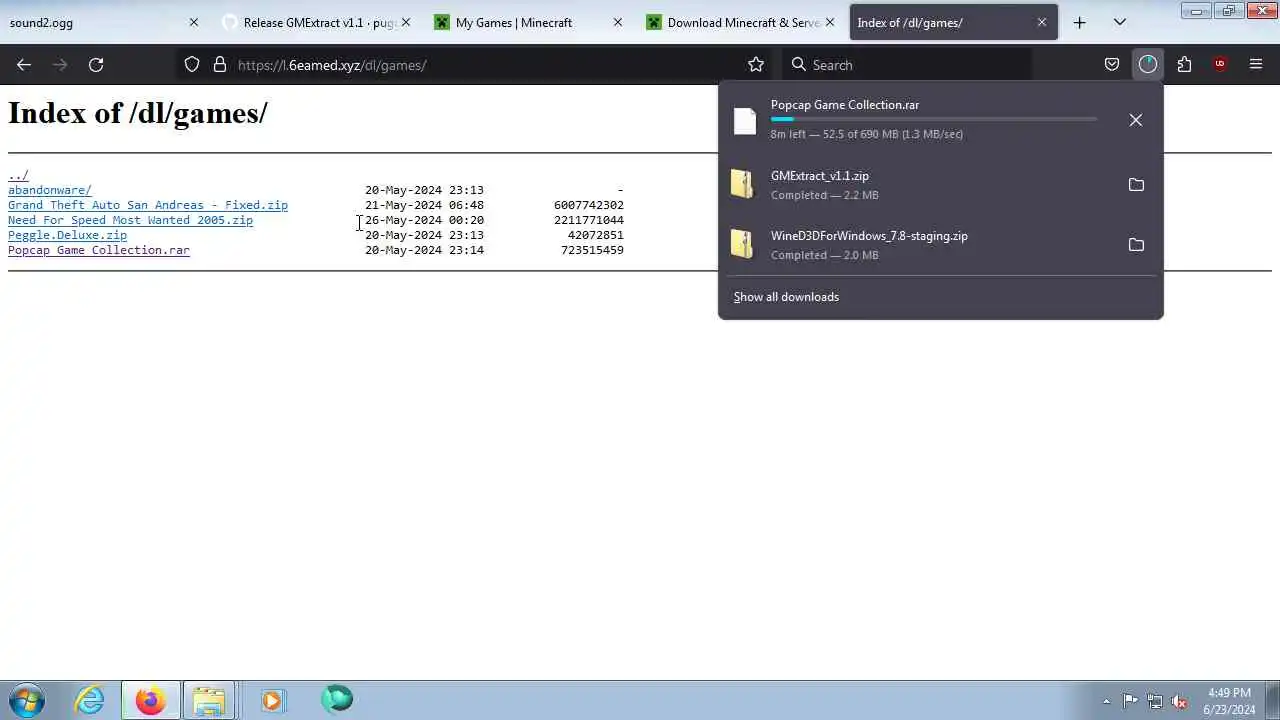Click the muted volume tray icon

(1179, 701)
